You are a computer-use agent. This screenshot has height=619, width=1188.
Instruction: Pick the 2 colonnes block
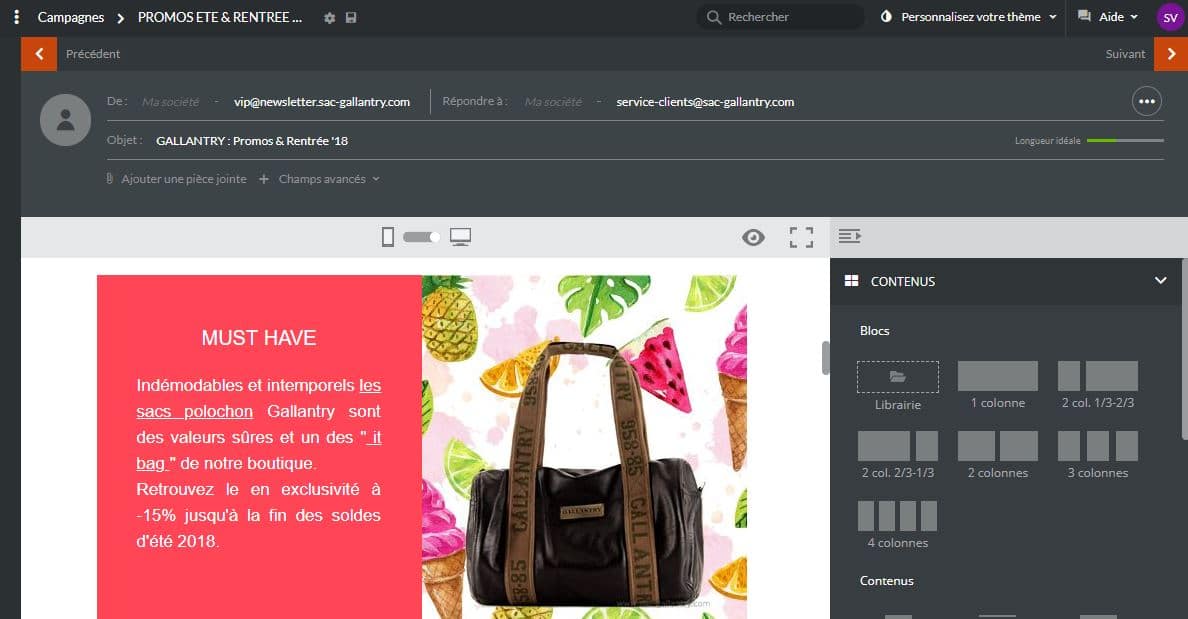pyautogui.click(x=998, y=446)
